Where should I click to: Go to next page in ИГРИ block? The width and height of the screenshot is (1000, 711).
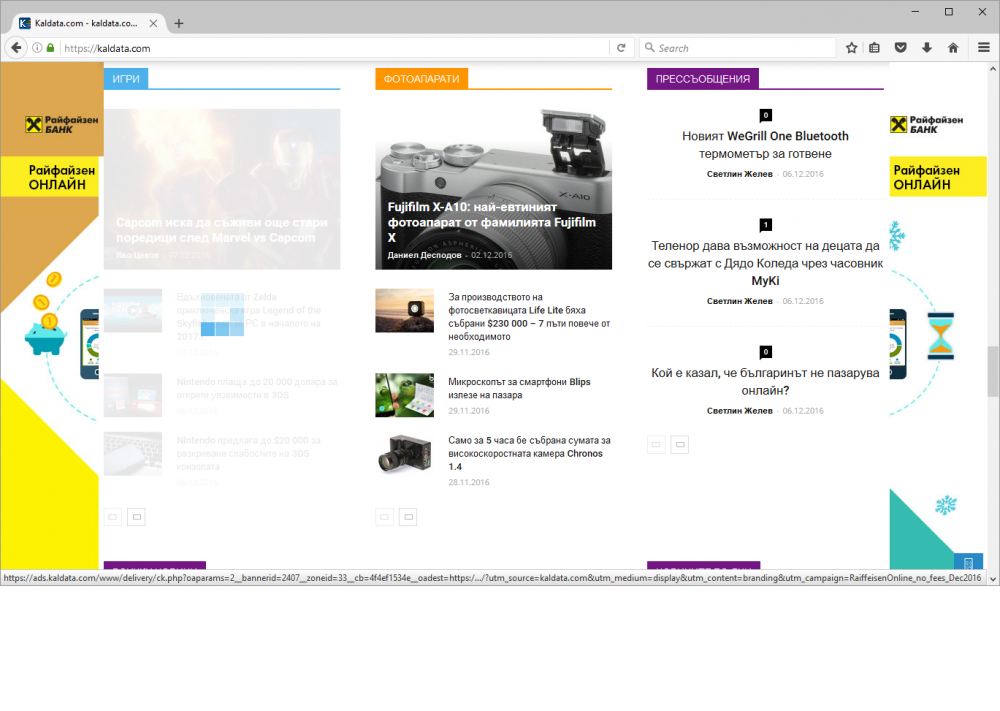point(136,517)
